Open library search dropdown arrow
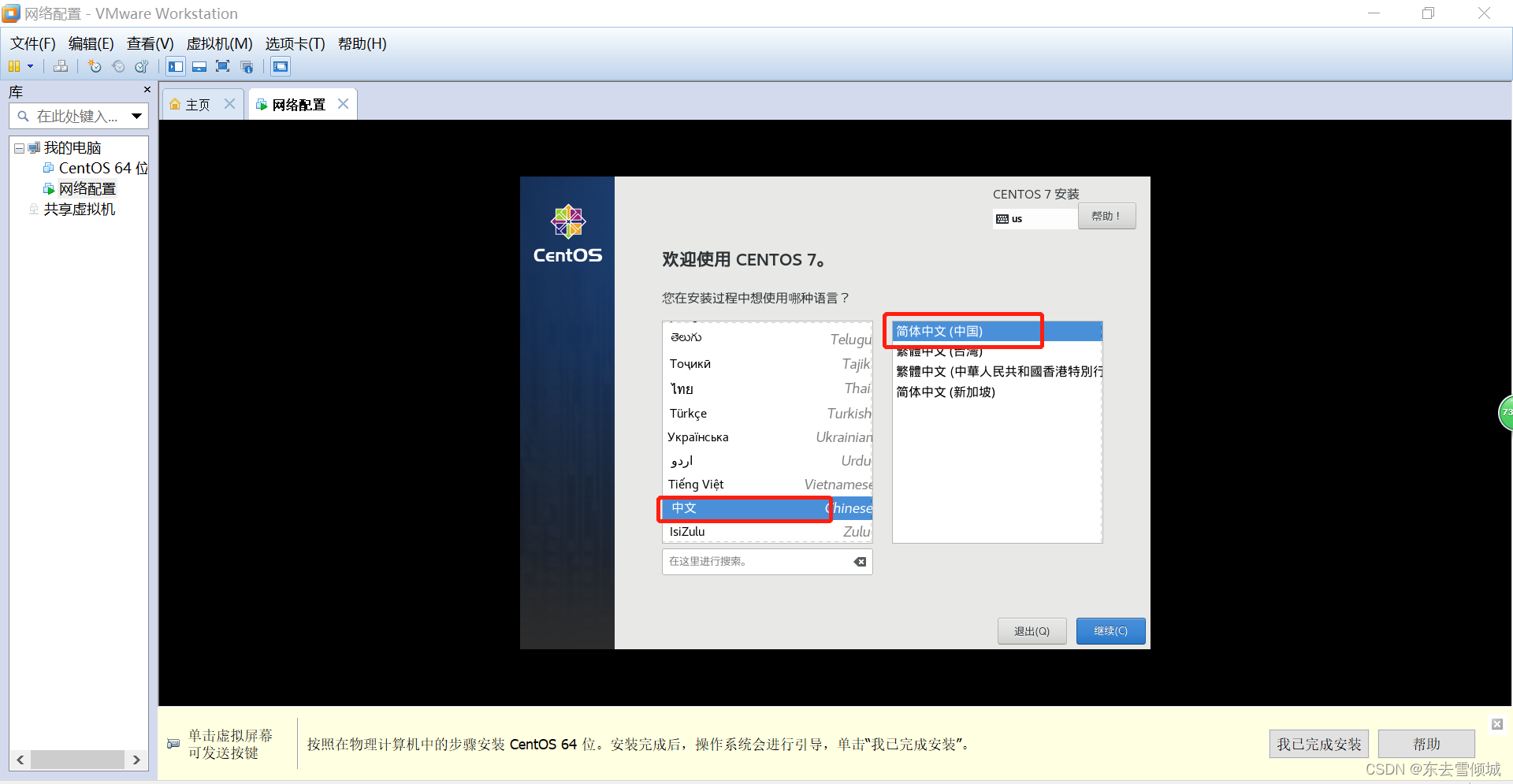The width and height of the screenshot is (1513, 784). click(137, 117)
